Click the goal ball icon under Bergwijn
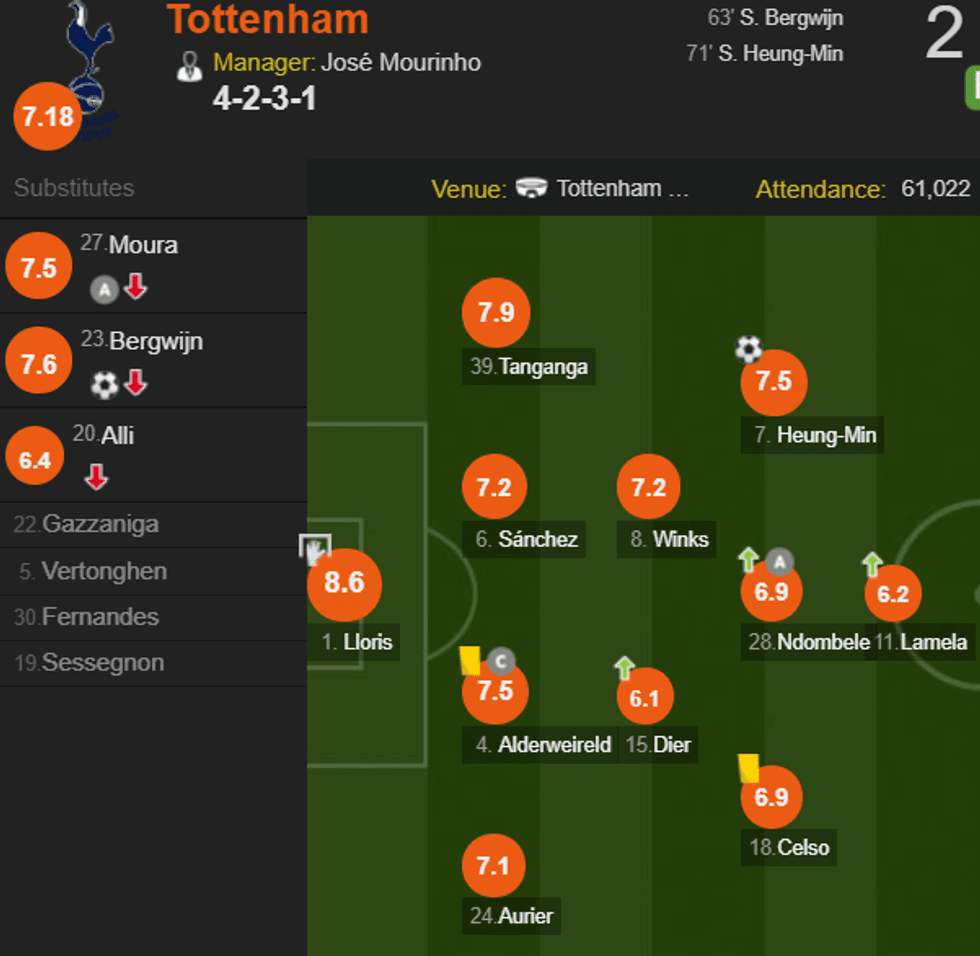This screenshot has width=980, height=956. click(x=104, y=384)
